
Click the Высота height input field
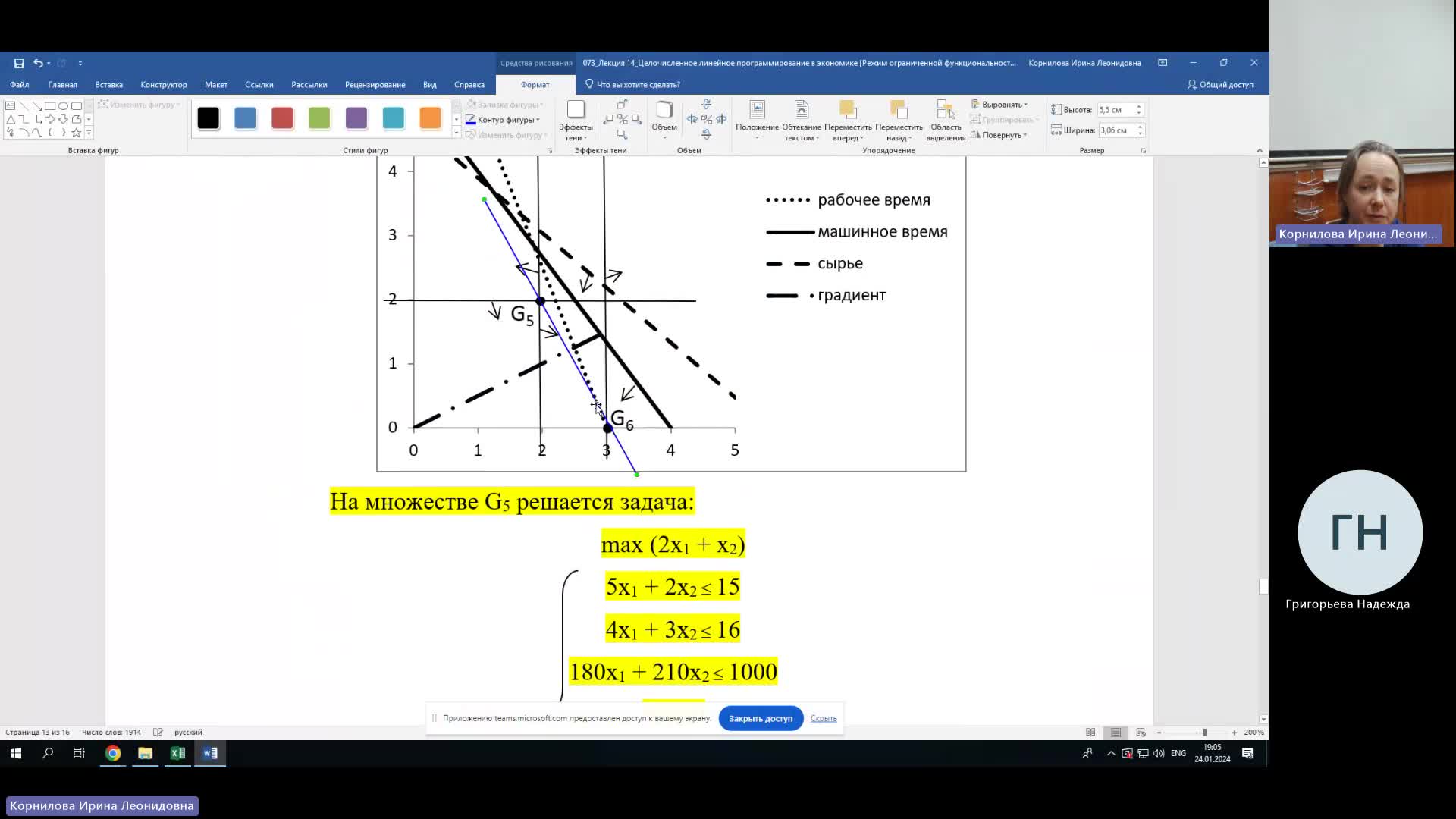pos(1116,110)
